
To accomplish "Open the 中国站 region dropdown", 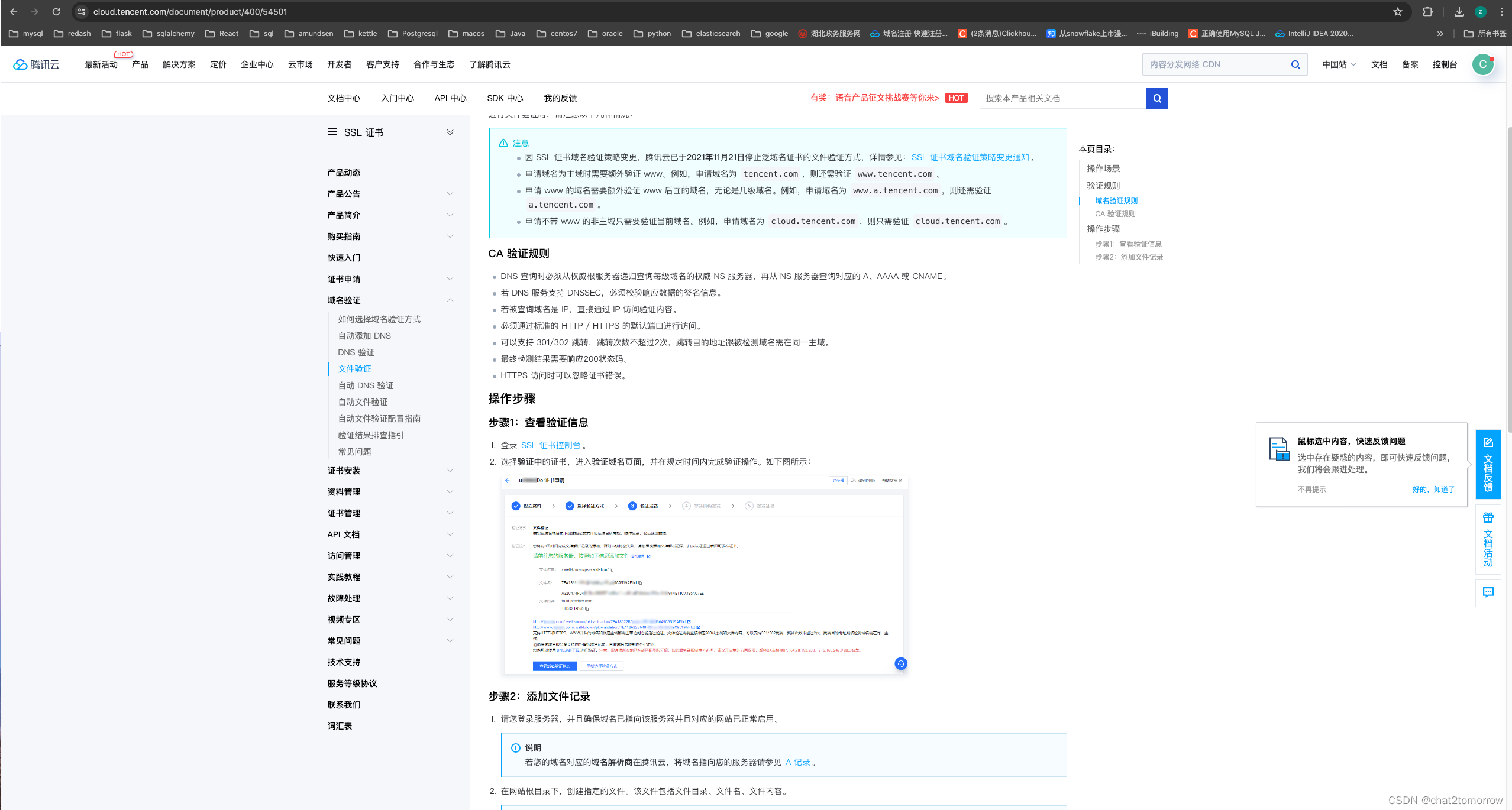I will click(x=1339, y=64).
